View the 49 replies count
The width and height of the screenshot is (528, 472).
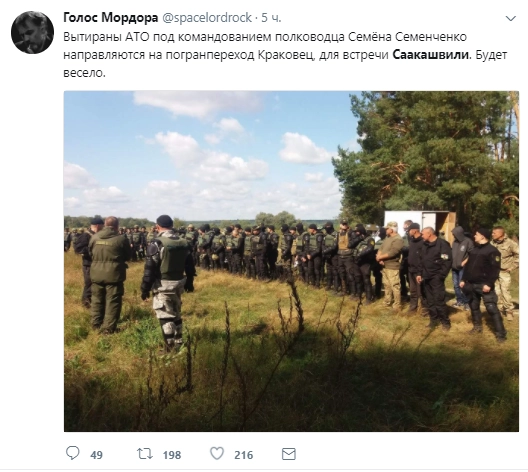(96, 455)
